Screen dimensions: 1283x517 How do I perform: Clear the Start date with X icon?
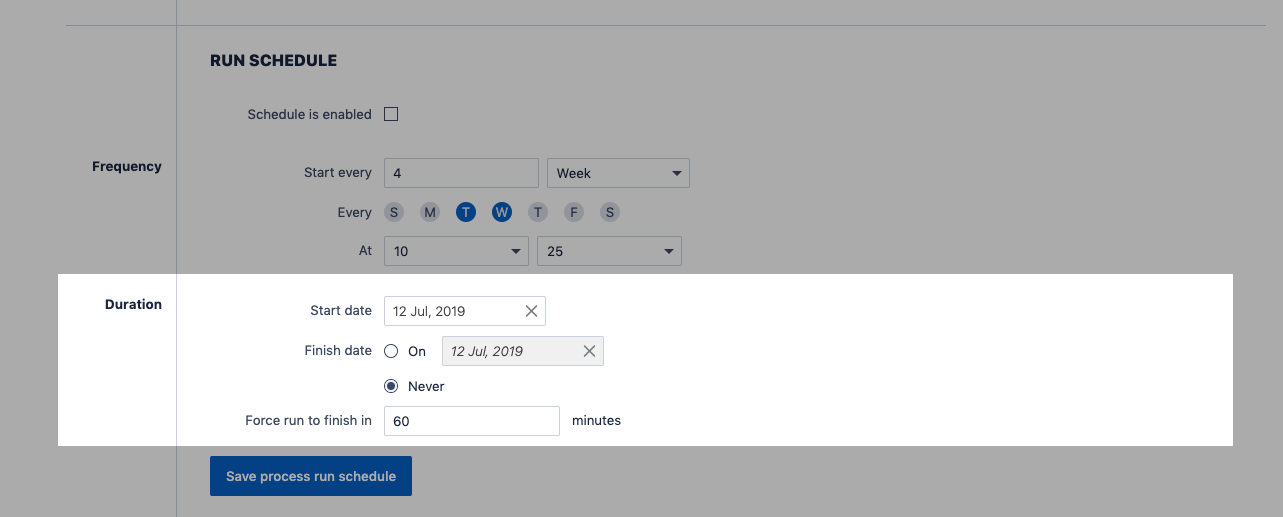[531, 311]
